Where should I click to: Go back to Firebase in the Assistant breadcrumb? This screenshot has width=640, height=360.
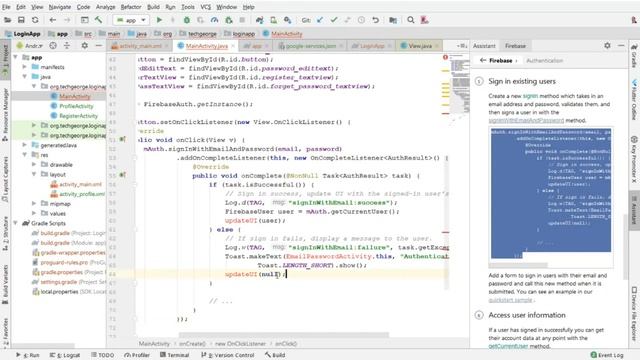coord(496,60)
